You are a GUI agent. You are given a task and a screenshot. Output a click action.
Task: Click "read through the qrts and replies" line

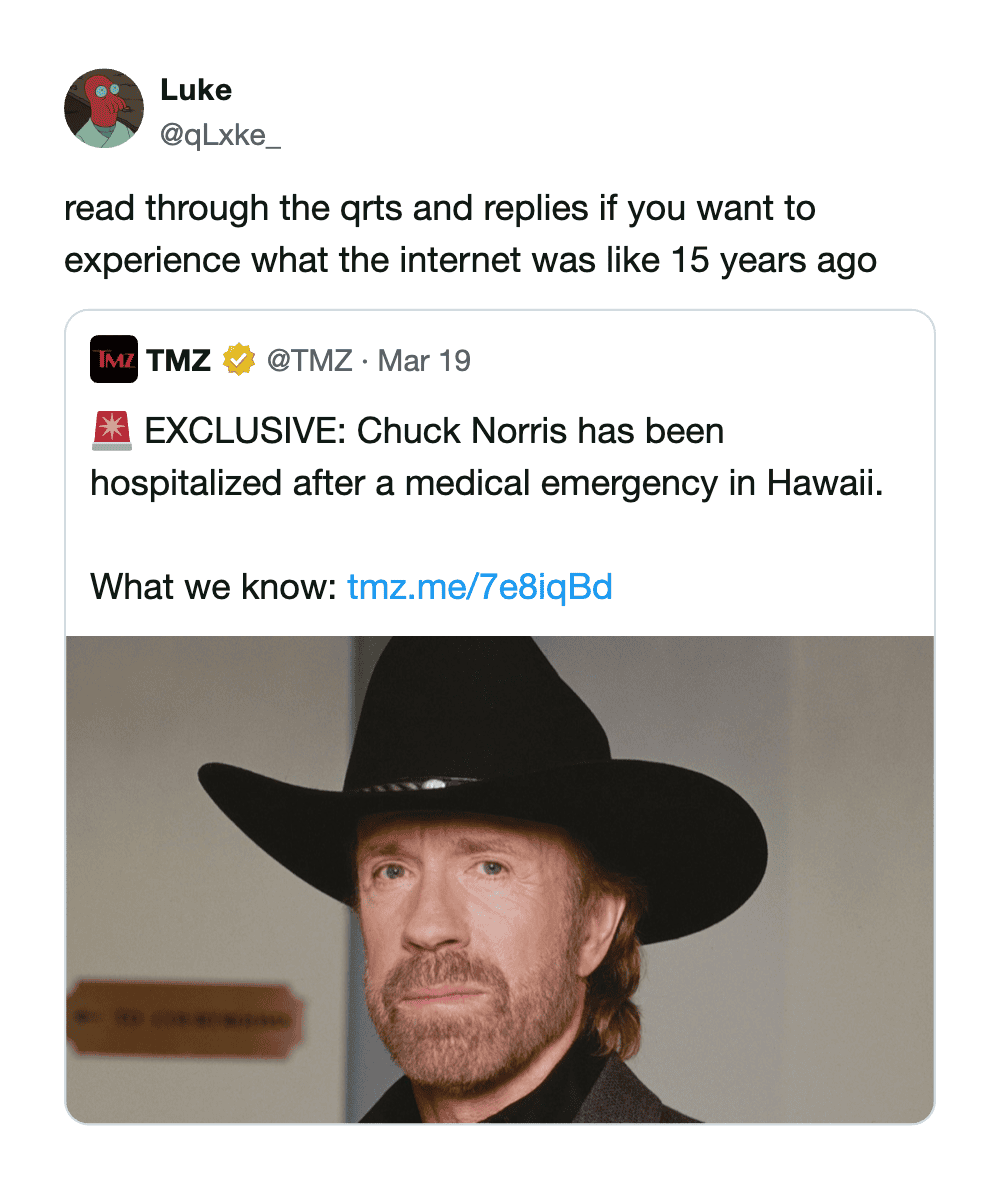pos(330,209)
